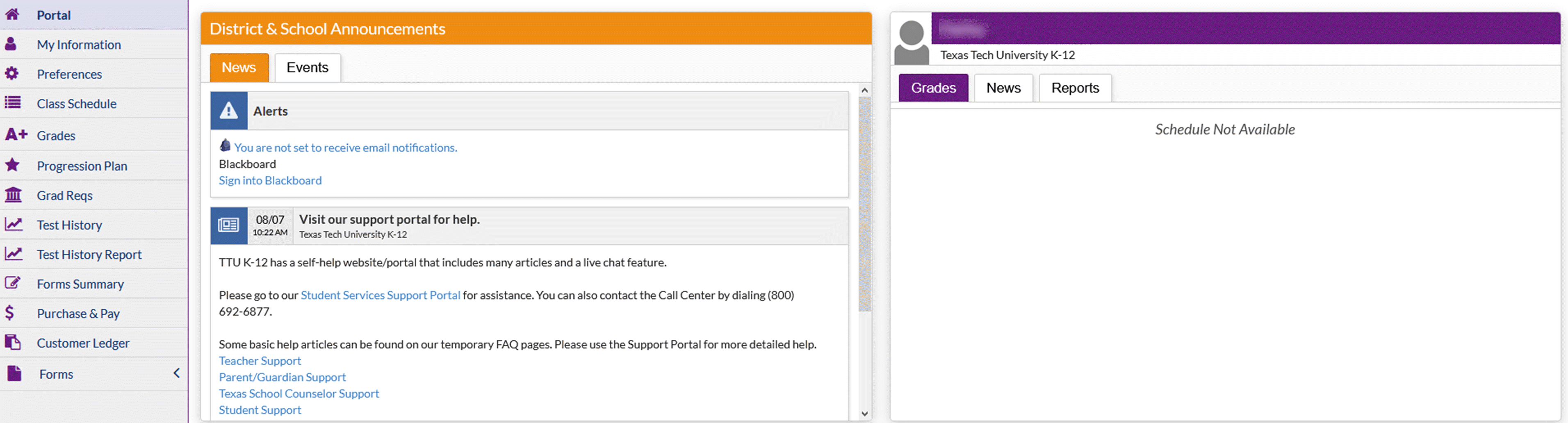This screenshot has width=1568, height=423.
Task: Open Parent/Guardian Support link
Action: [283, 377]
